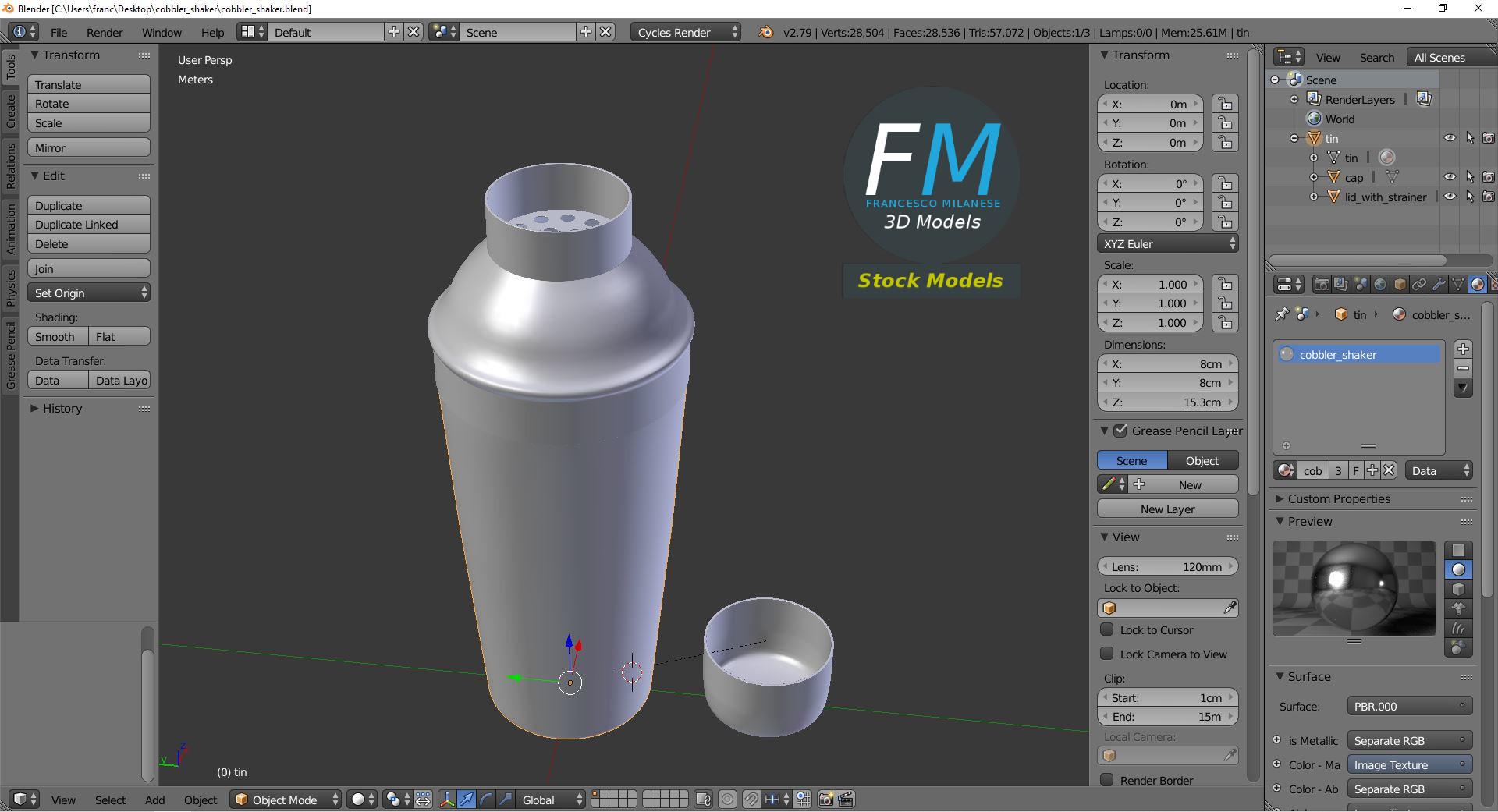This screenshot has width=1498, height=812.
Task: Click the OpenGL render animation clapper icon
Action: point(846,800)
